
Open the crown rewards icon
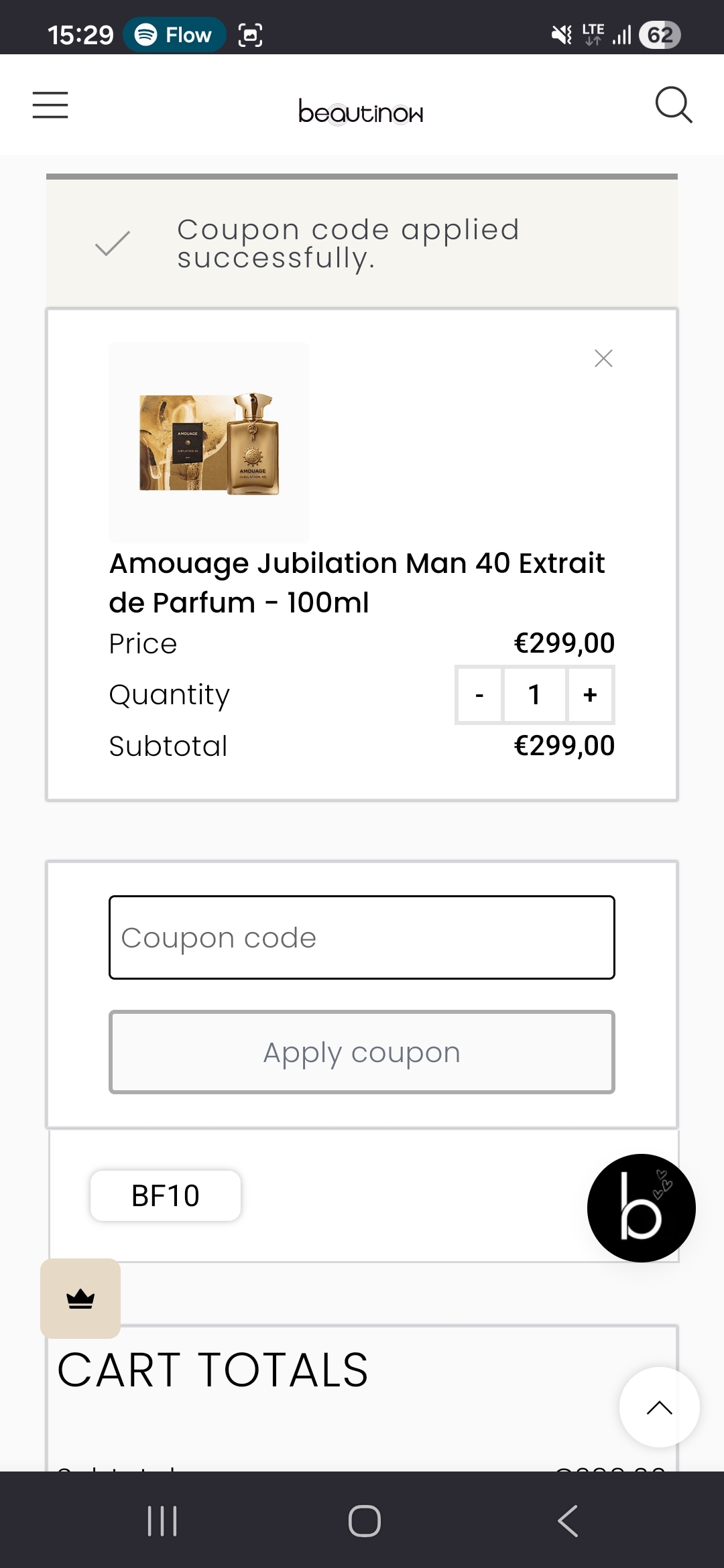pos(80,1299)
